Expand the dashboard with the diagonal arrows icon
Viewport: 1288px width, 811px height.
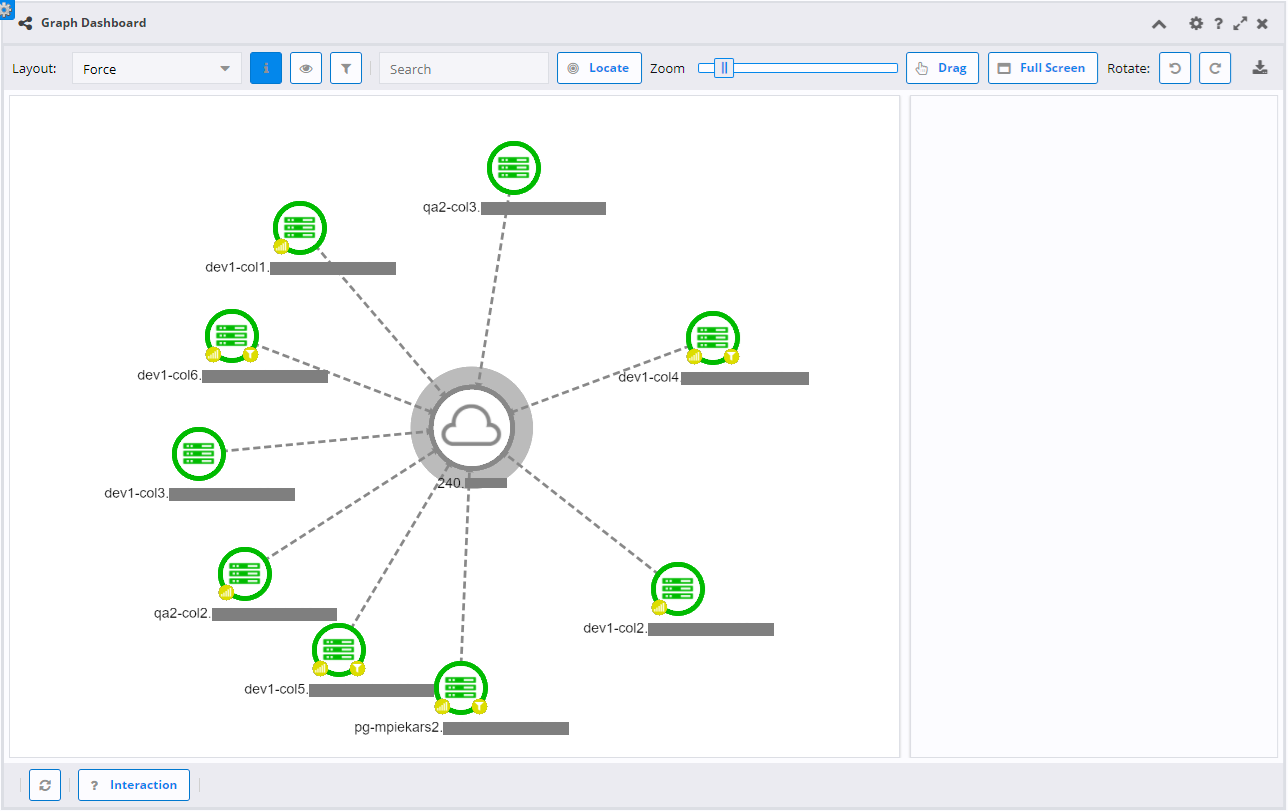[1241, 22]
